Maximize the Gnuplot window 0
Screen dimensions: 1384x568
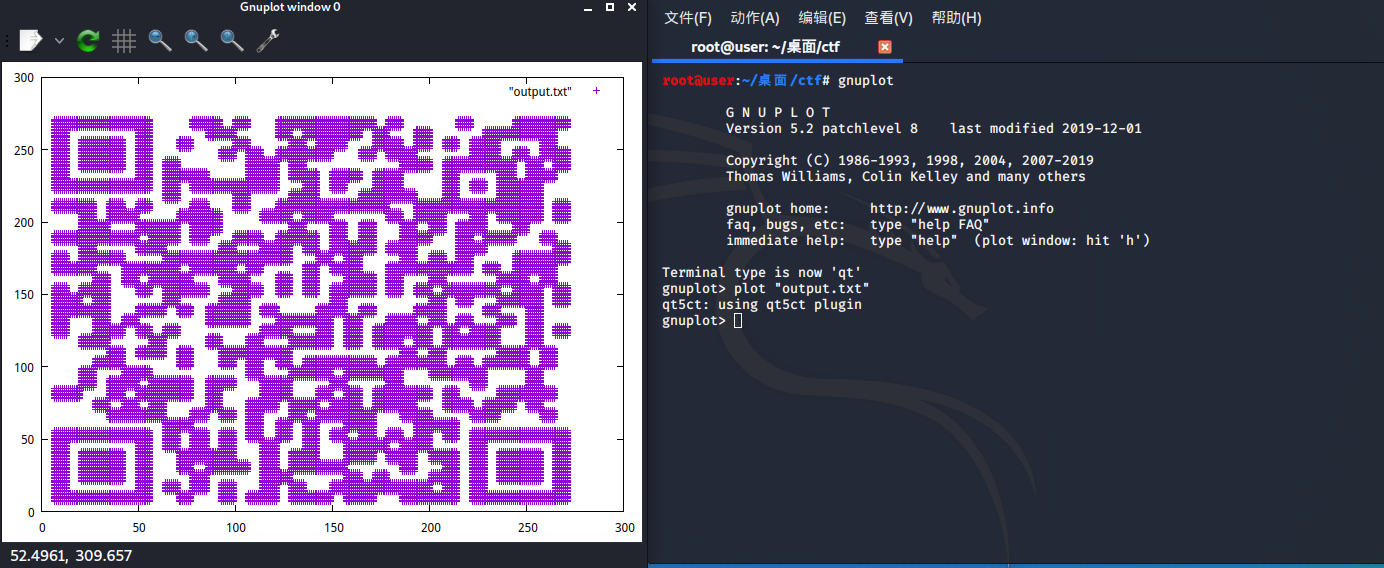tap(610, 7)
